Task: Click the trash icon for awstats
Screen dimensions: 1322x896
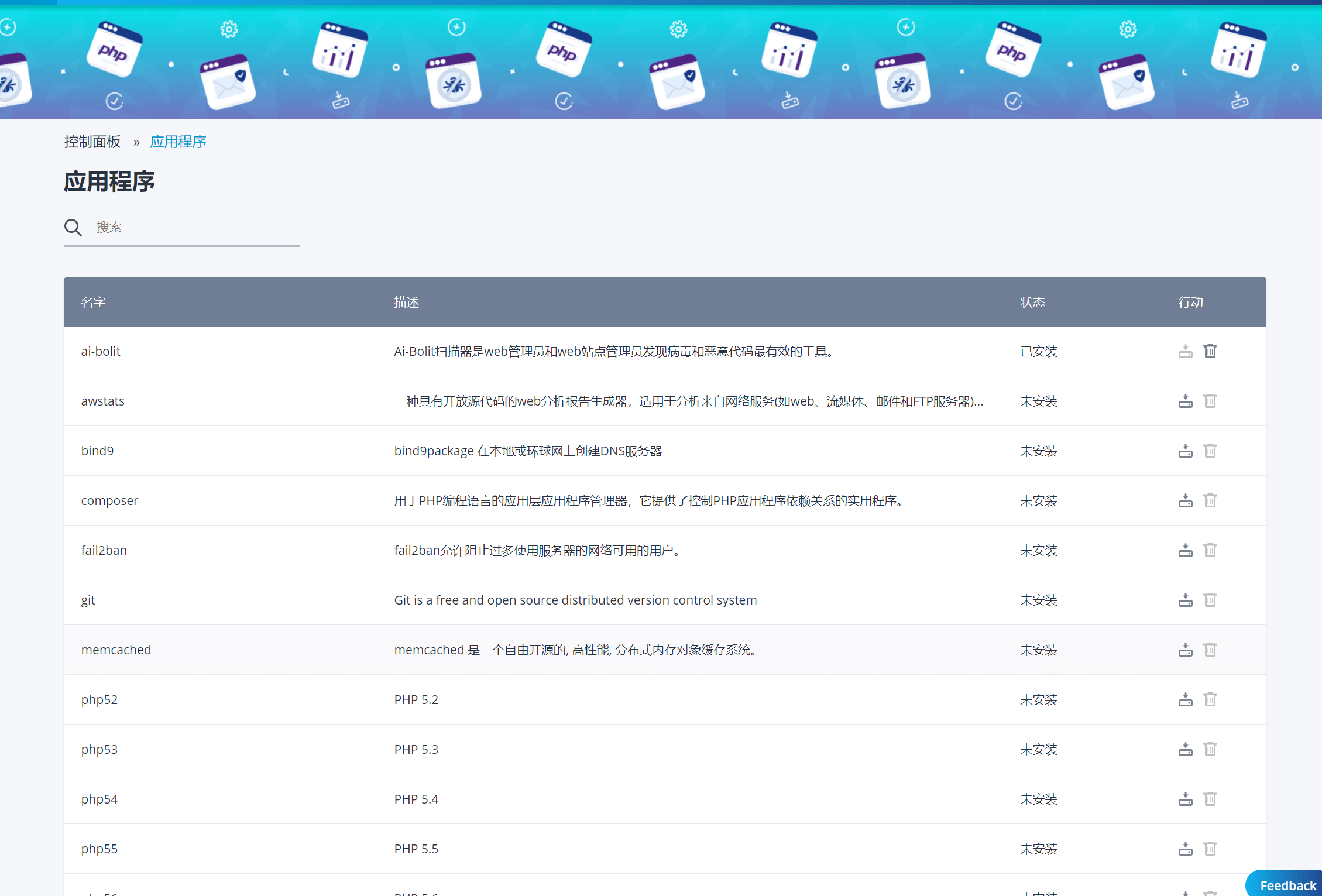Action: tap(1210, 401)
